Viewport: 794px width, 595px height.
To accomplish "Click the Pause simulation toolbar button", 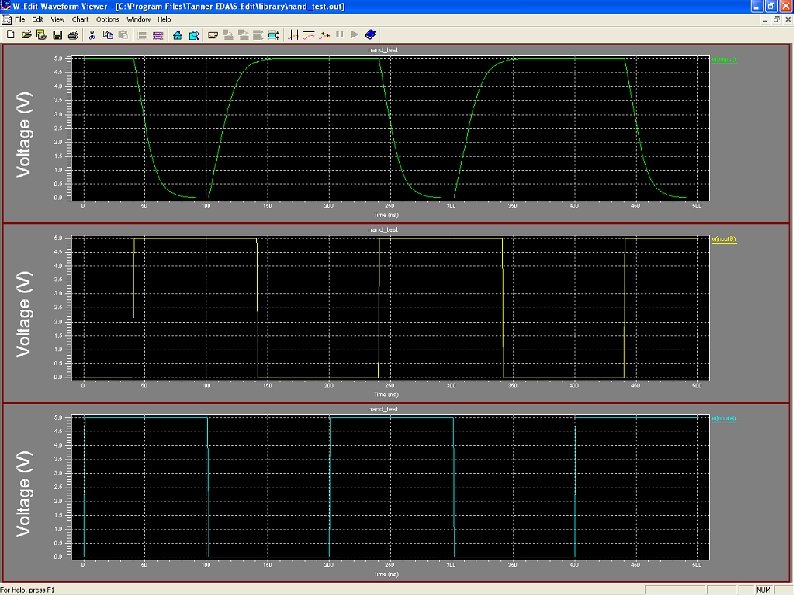I will tap(339, 34).
